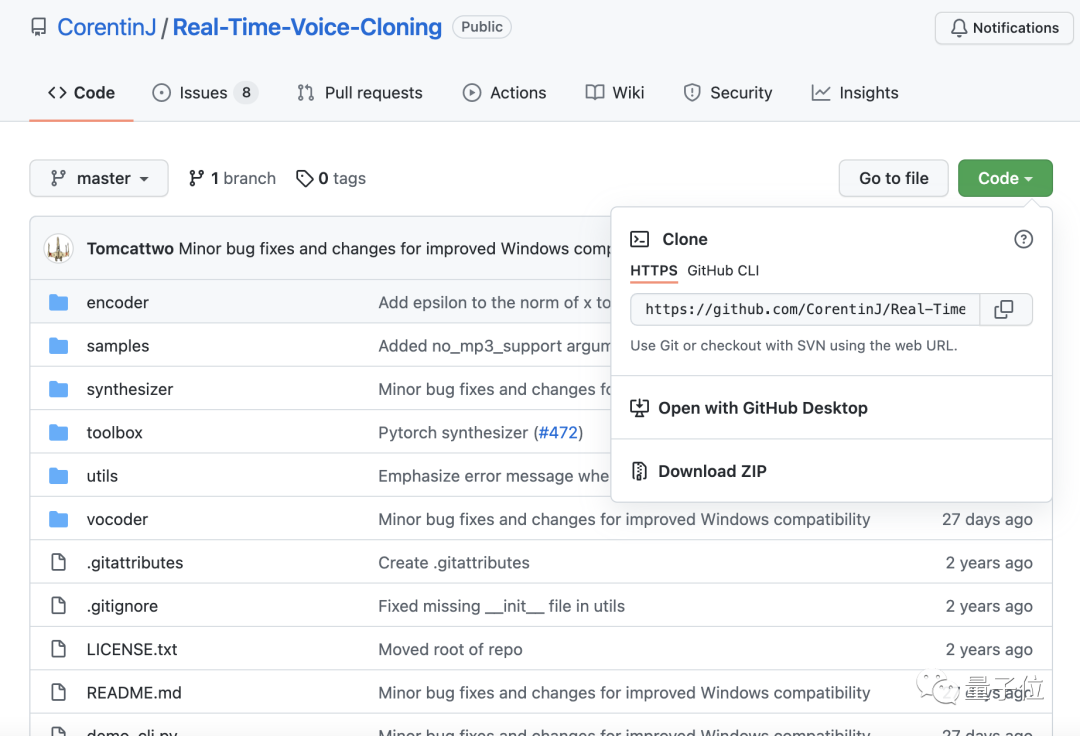Open the Actions tab
This screenshot has height=736, width=1080.
pos(504,93)
